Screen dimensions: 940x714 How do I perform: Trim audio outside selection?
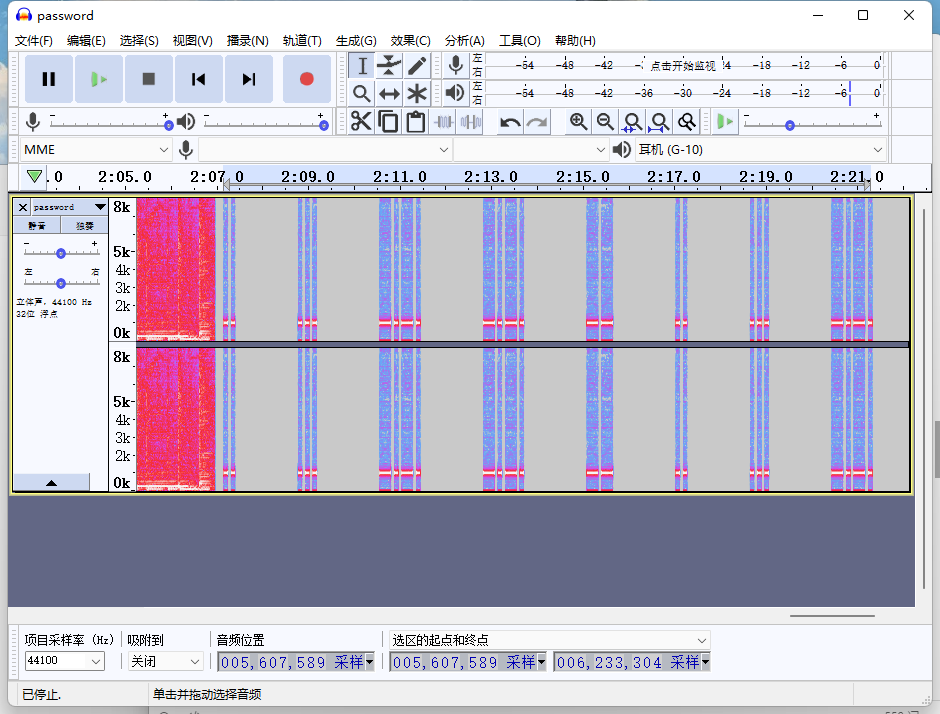(444, 122)
